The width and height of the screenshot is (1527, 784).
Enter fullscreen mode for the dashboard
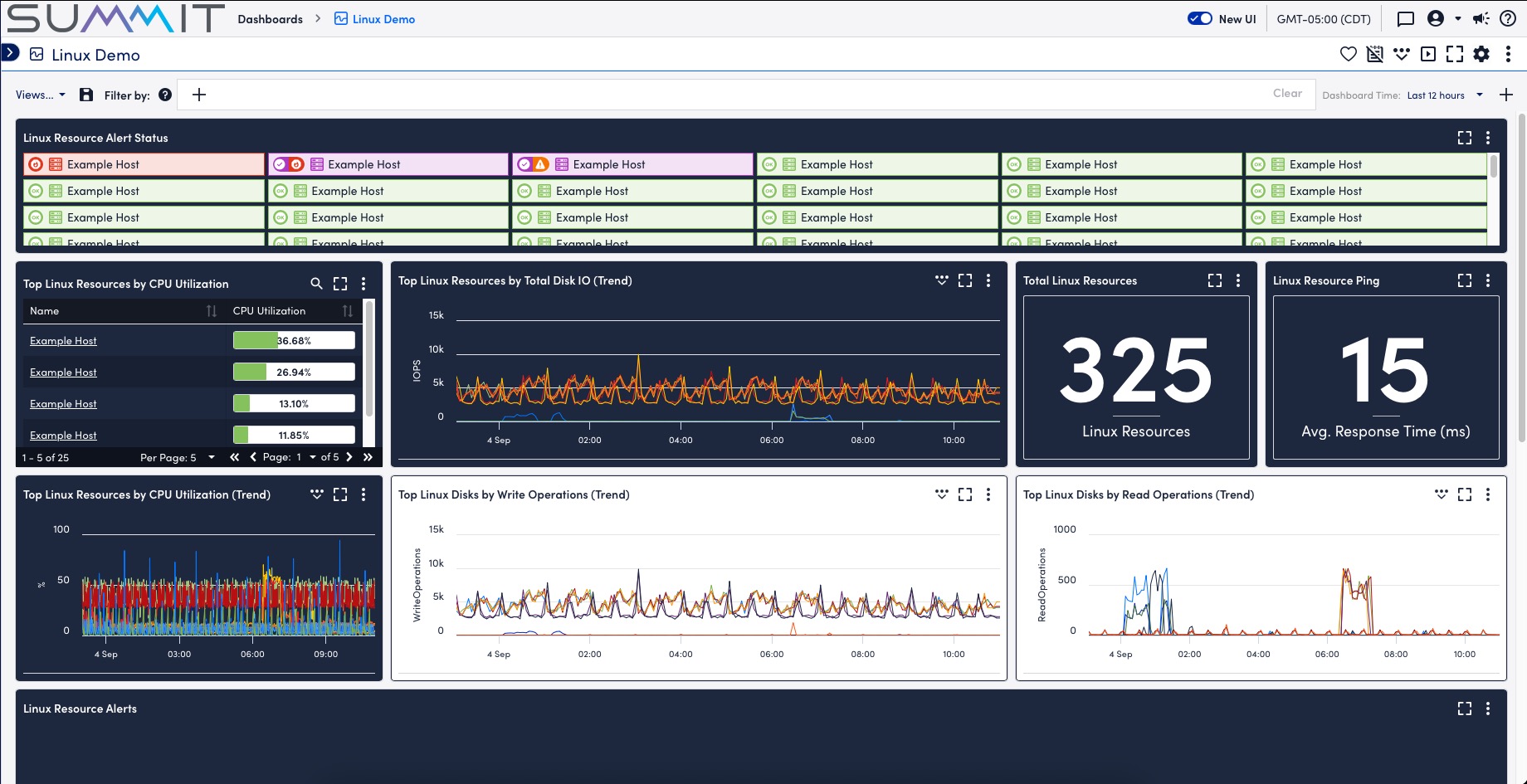click(x=1455, y=54)
